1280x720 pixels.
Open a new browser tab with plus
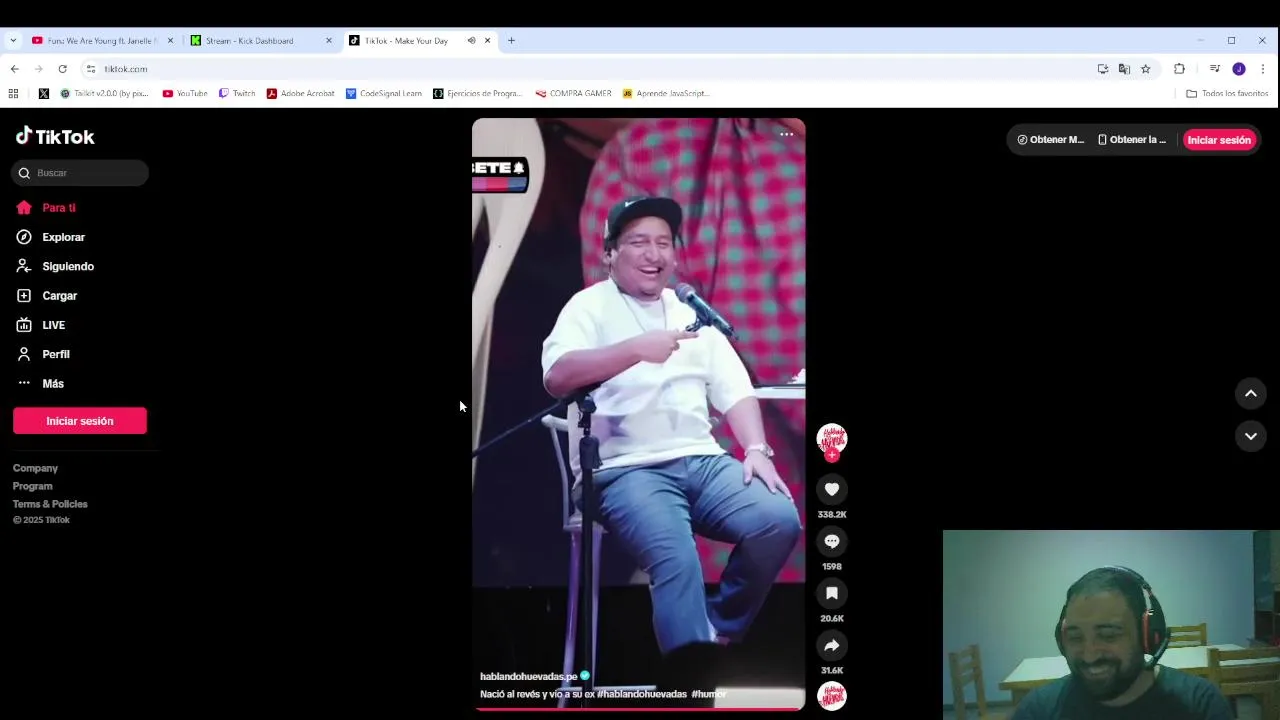511,41
